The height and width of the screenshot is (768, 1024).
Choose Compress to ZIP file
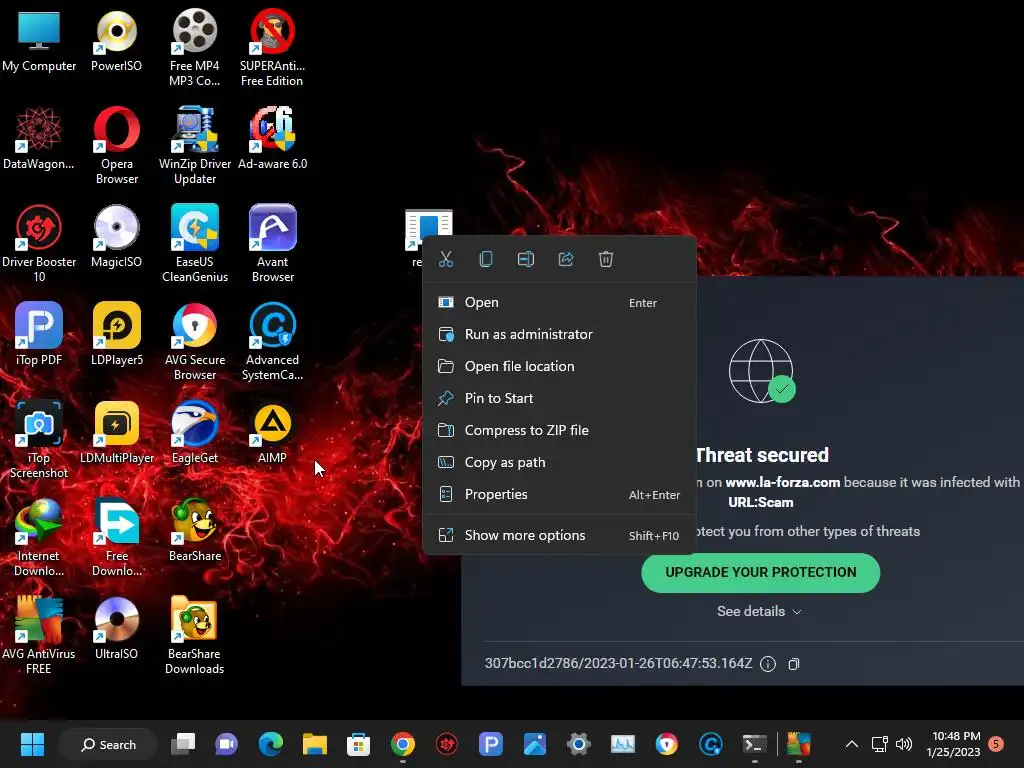pyautogui.click(x=559, y=430)
